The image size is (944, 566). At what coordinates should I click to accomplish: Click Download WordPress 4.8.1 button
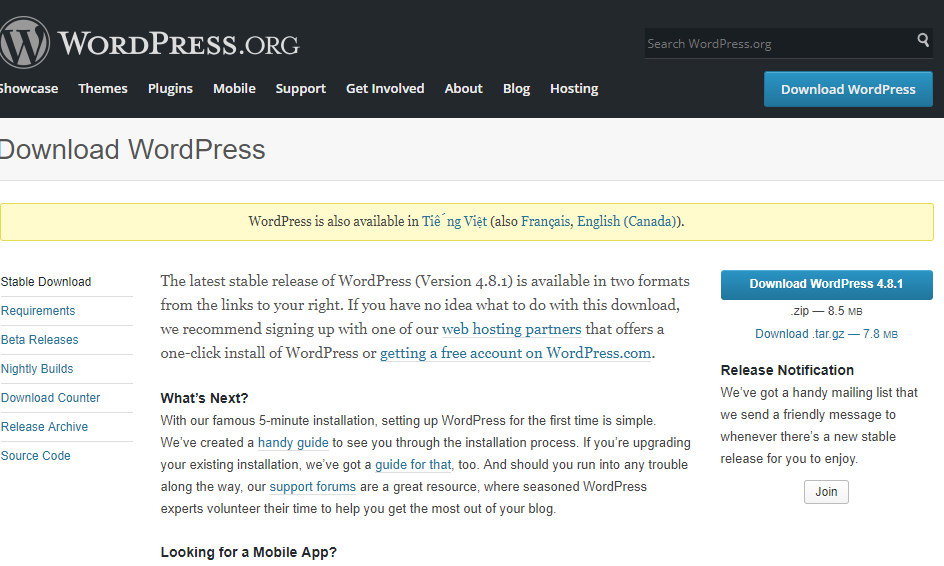[x=827, y=284]
